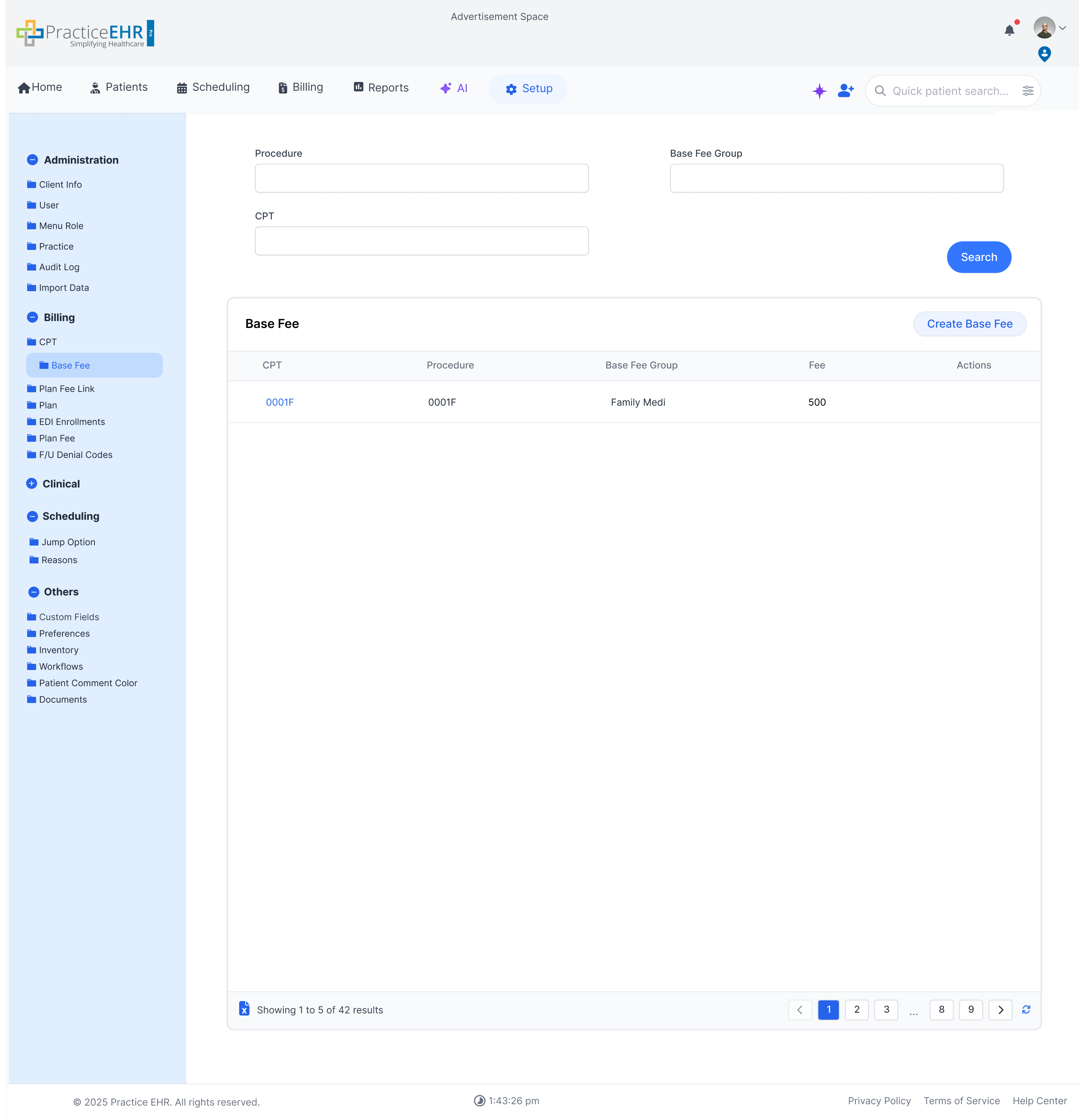Open the 0001F CPT link
The height and width of the screenshot is (1120, 1079).
click(279, 402)
